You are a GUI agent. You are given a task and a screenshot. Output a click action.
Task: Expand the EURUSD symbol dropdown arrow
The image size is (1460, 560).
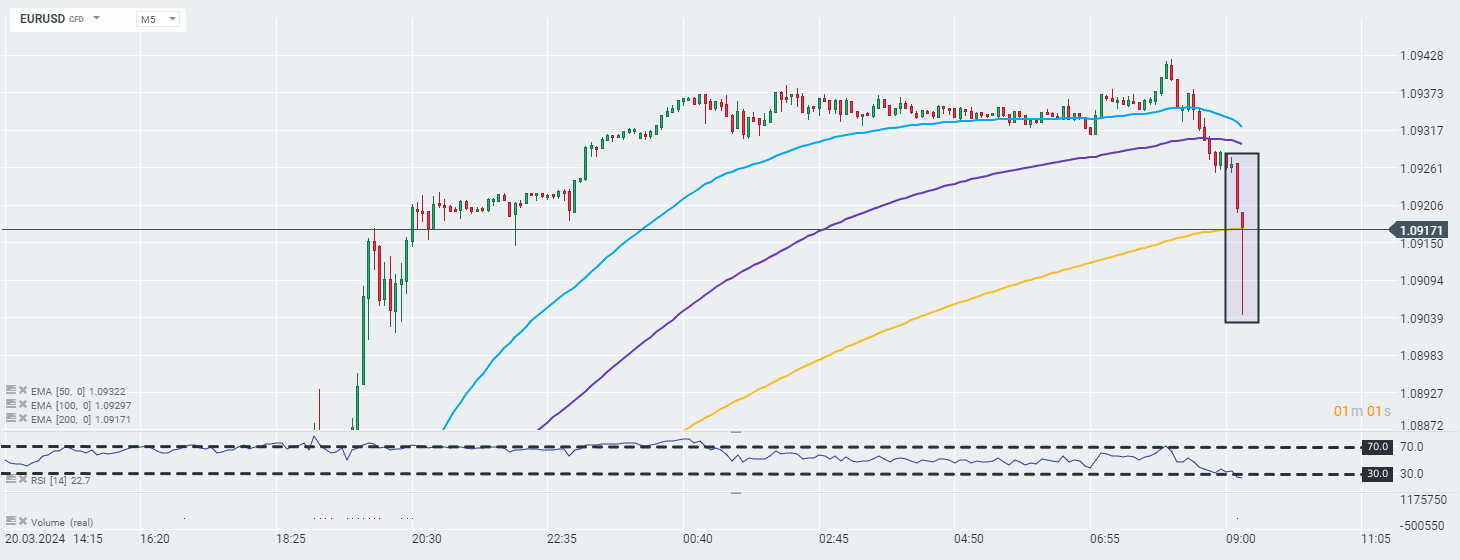(x=97, y=18)
